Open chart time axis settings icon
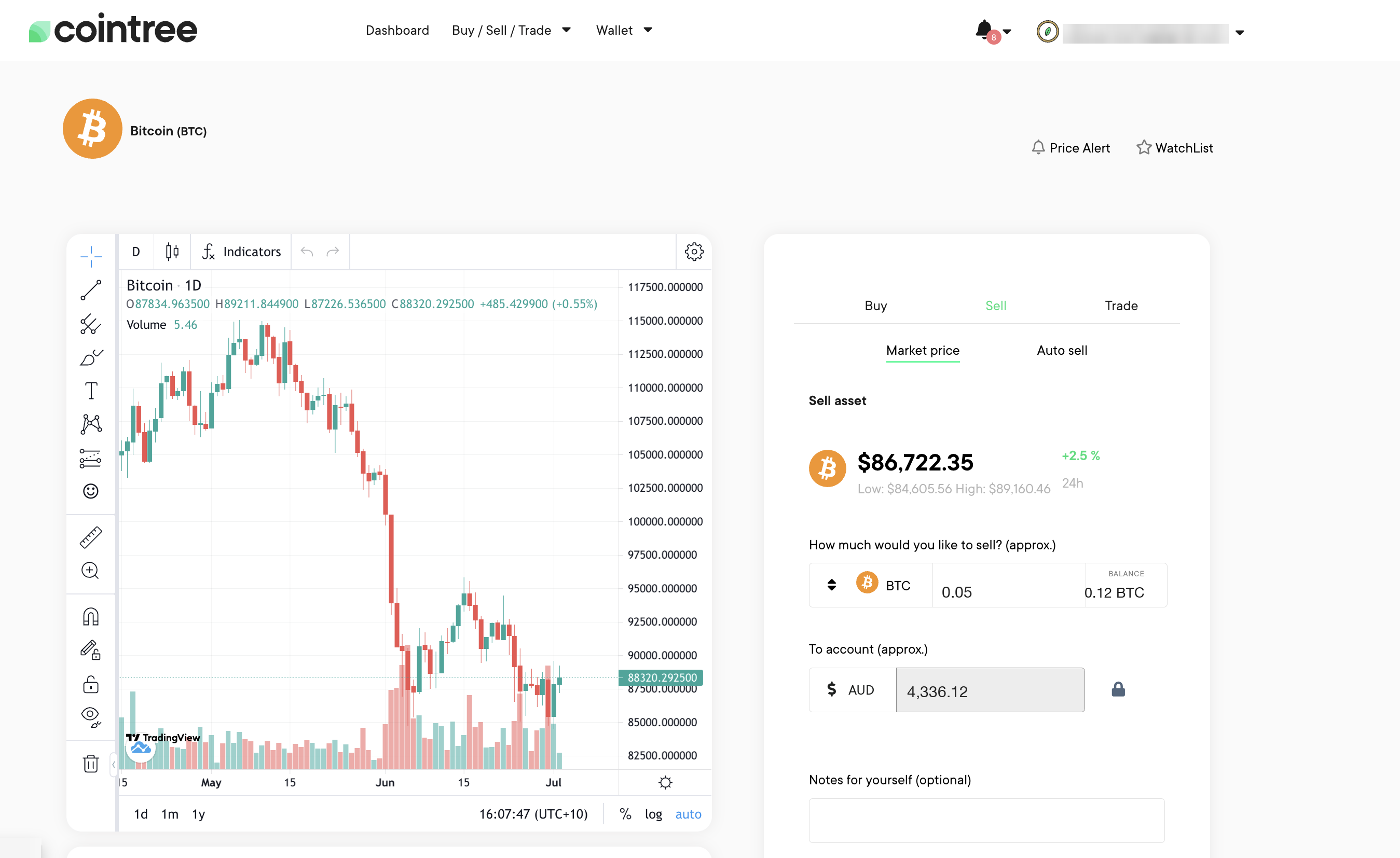The image size is (1400, 858). coord(665,782)
